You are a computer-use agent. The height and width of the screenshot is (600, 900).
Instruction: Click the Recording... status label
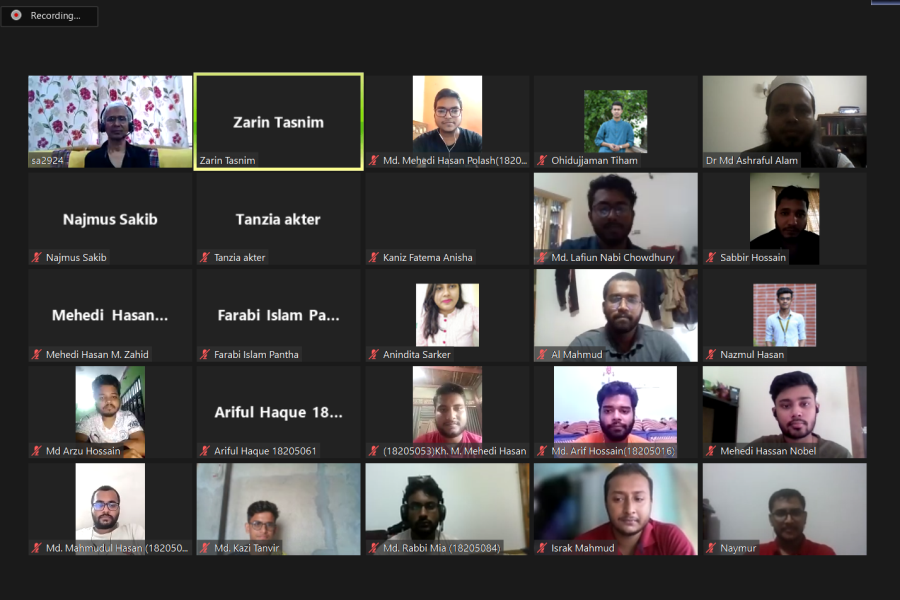tap(55, 16)
